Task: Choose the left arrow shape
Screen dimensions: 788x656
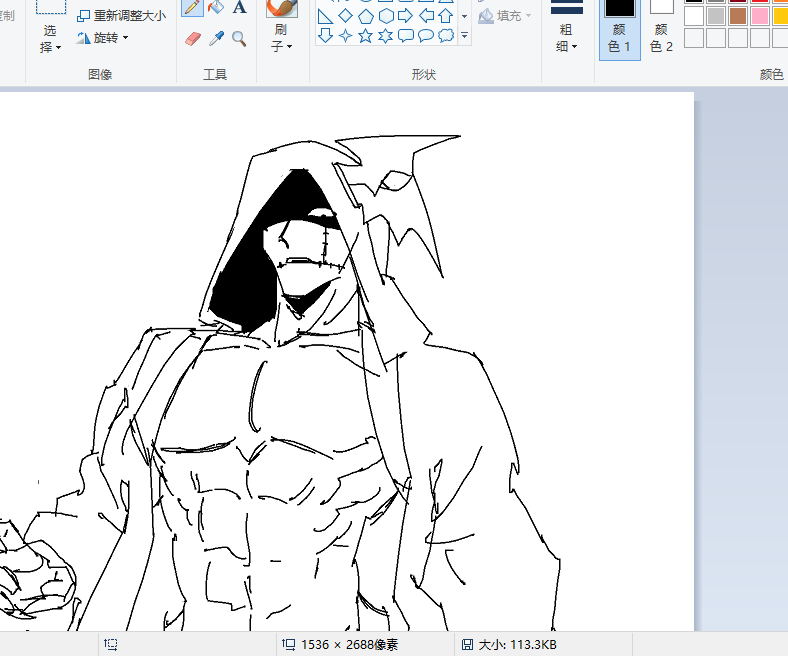Action: [426, 16]
